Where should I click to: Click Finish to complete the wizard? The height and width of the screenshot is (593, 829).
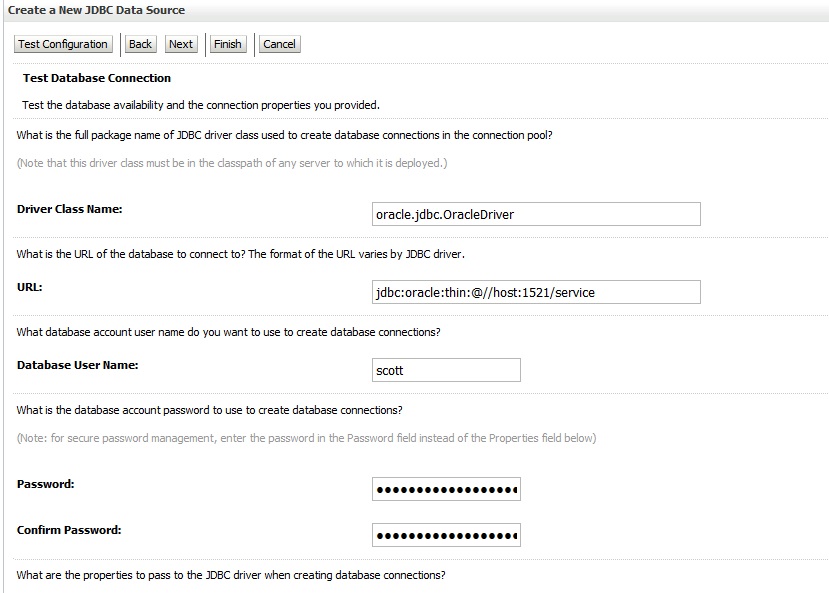[228, 44]
